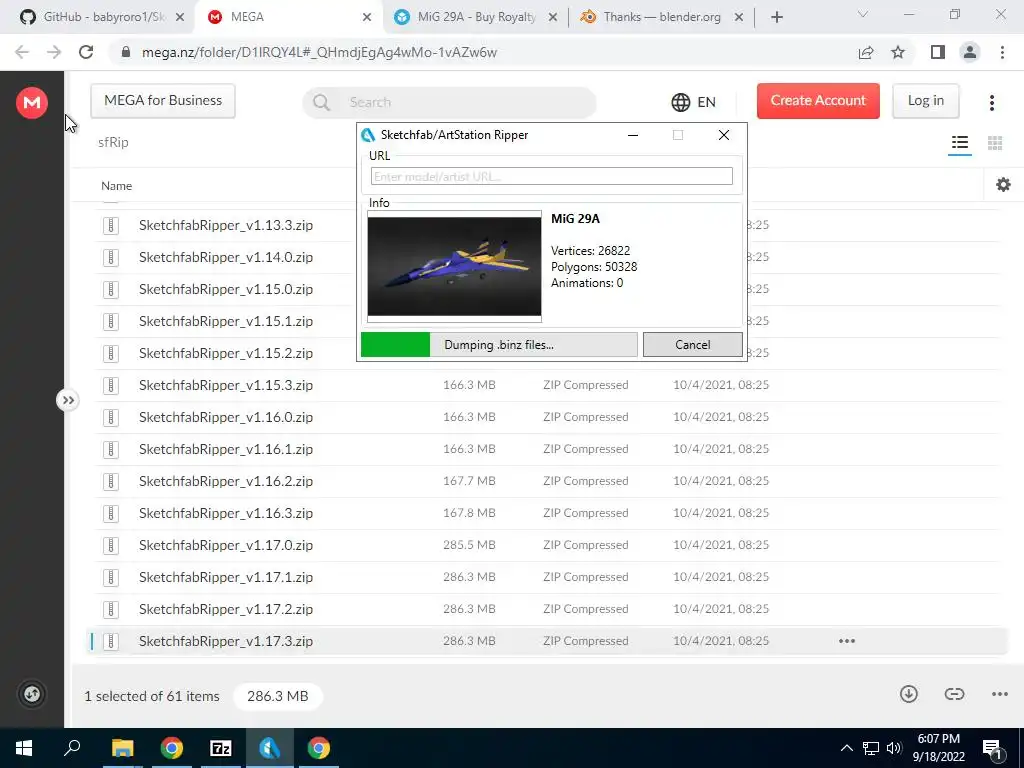Click the 285.5 MB size cell
The height and width of the screenshot is (768, 1024).
coord(469,545)
